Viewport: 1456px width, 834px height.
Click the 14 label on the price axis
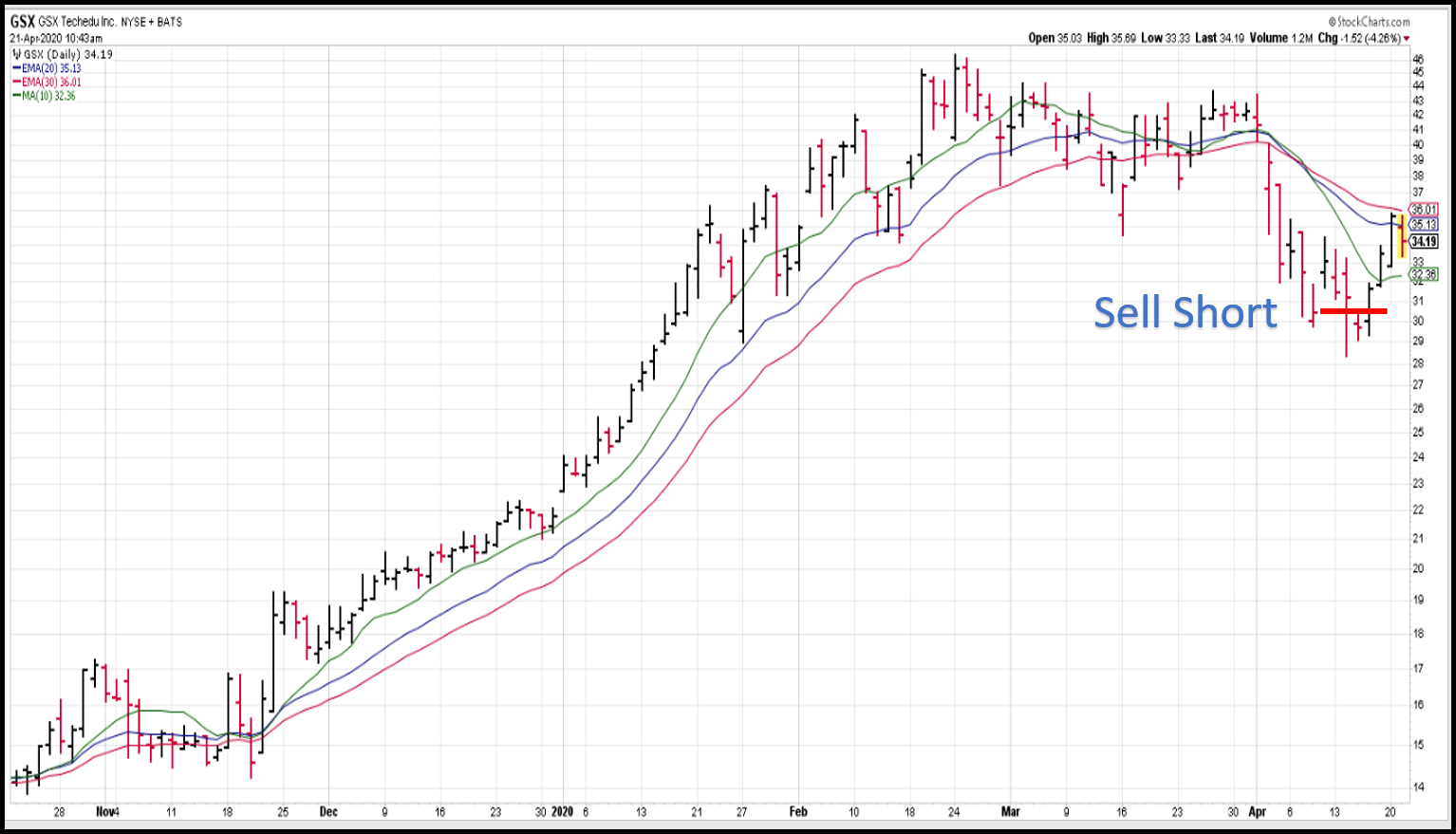pyautogui.click(x=1418, y=788)
